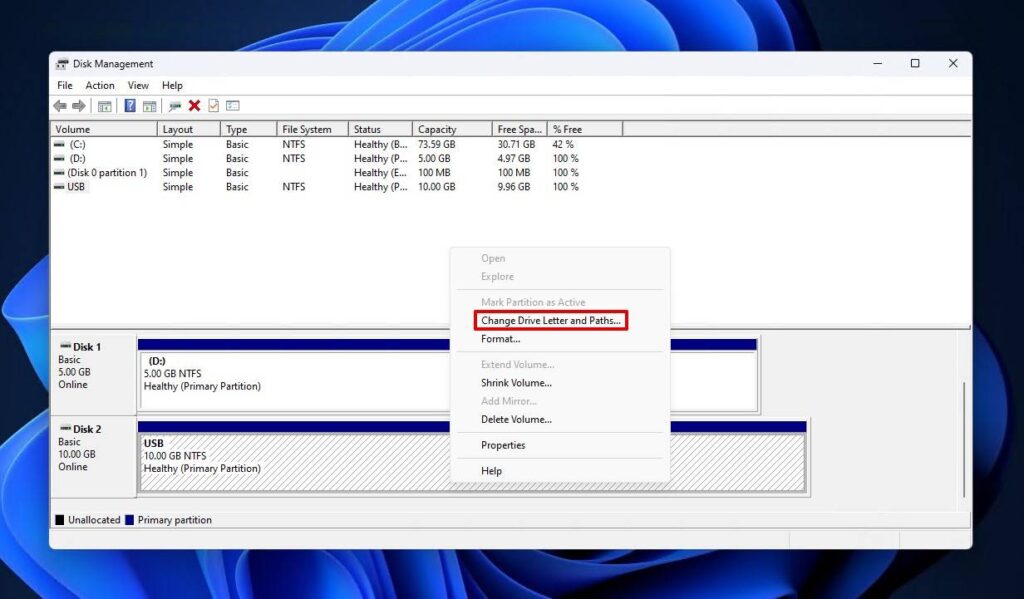The width and height of the screenshot is (1024, 599).
Task: Click the red X delete volume icon
Action: 193,105
